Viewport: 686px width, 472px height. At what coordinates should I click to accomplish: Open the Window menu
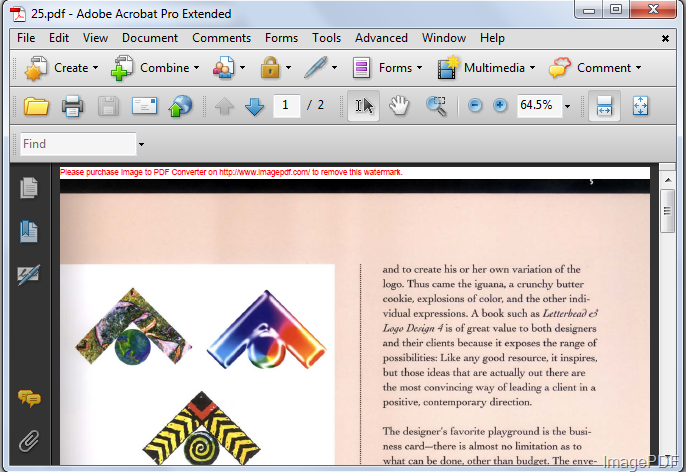pos(444,38)
